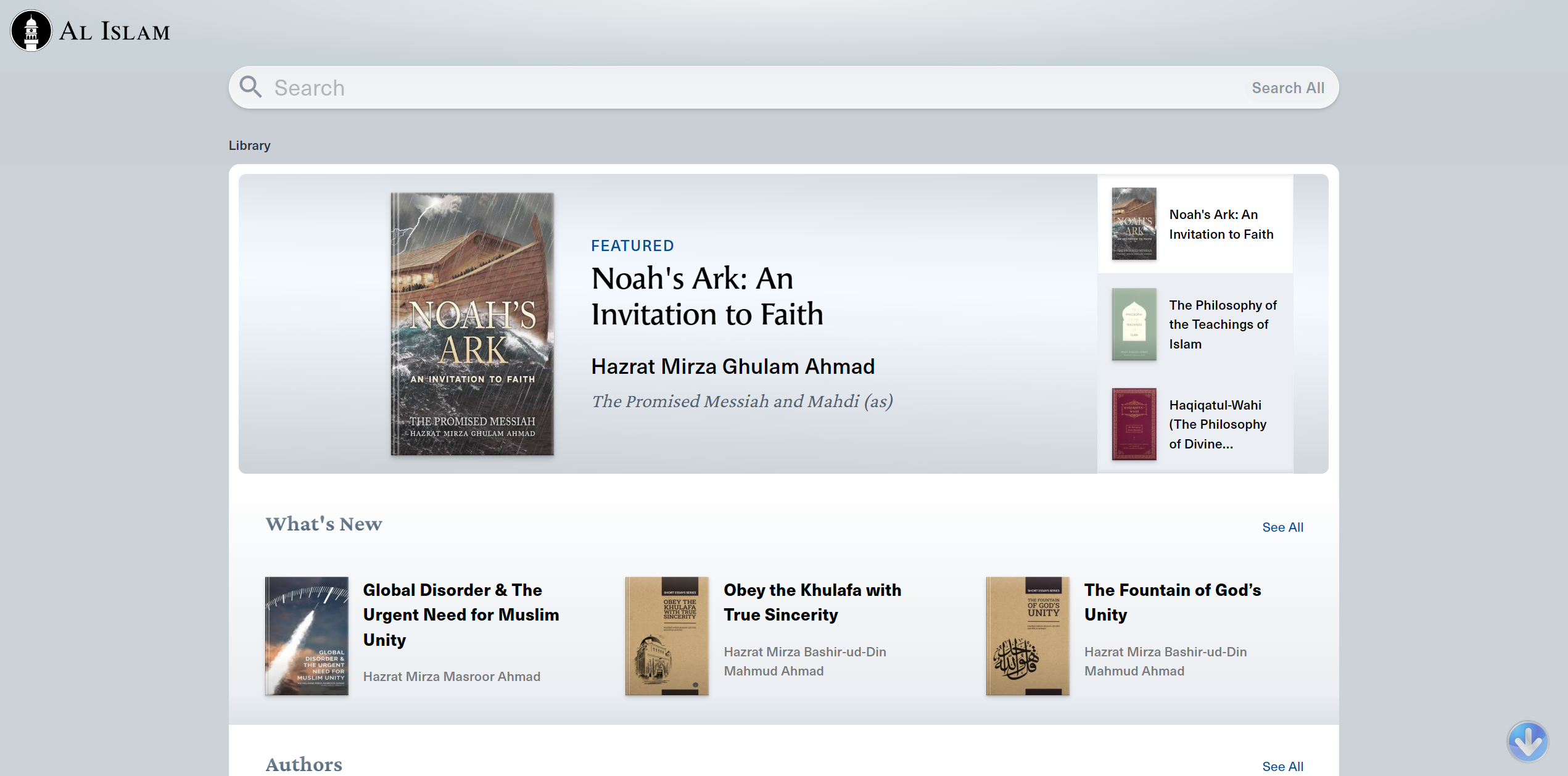Open author Hazrat Mirza Masroor Ahmad
Image resolution: width=1568 pixels, height=776 pixels.
(452, 676)
